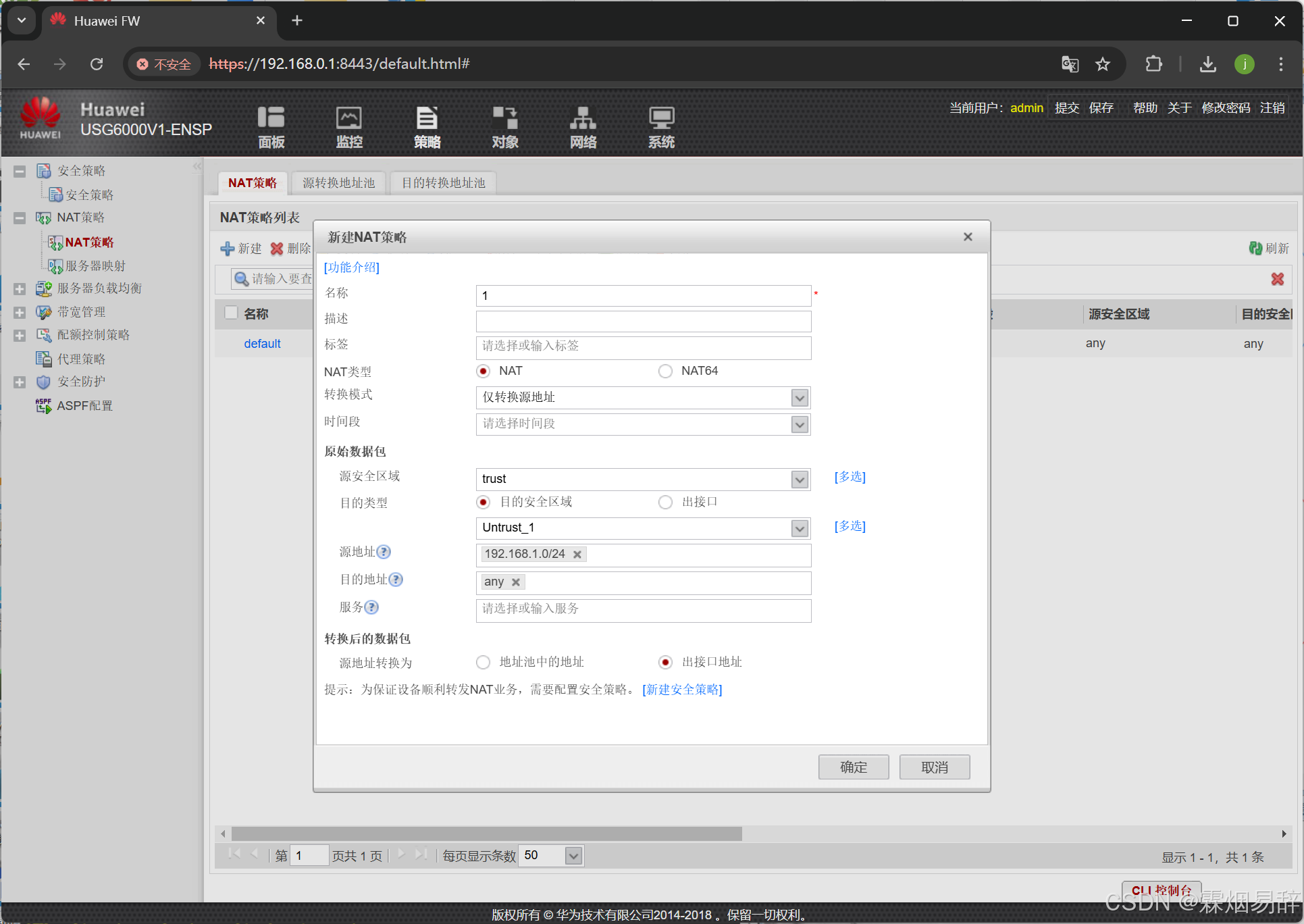1304x924 pixels.
Task: Click the 对象 objects icon
Action: point(504,118)
